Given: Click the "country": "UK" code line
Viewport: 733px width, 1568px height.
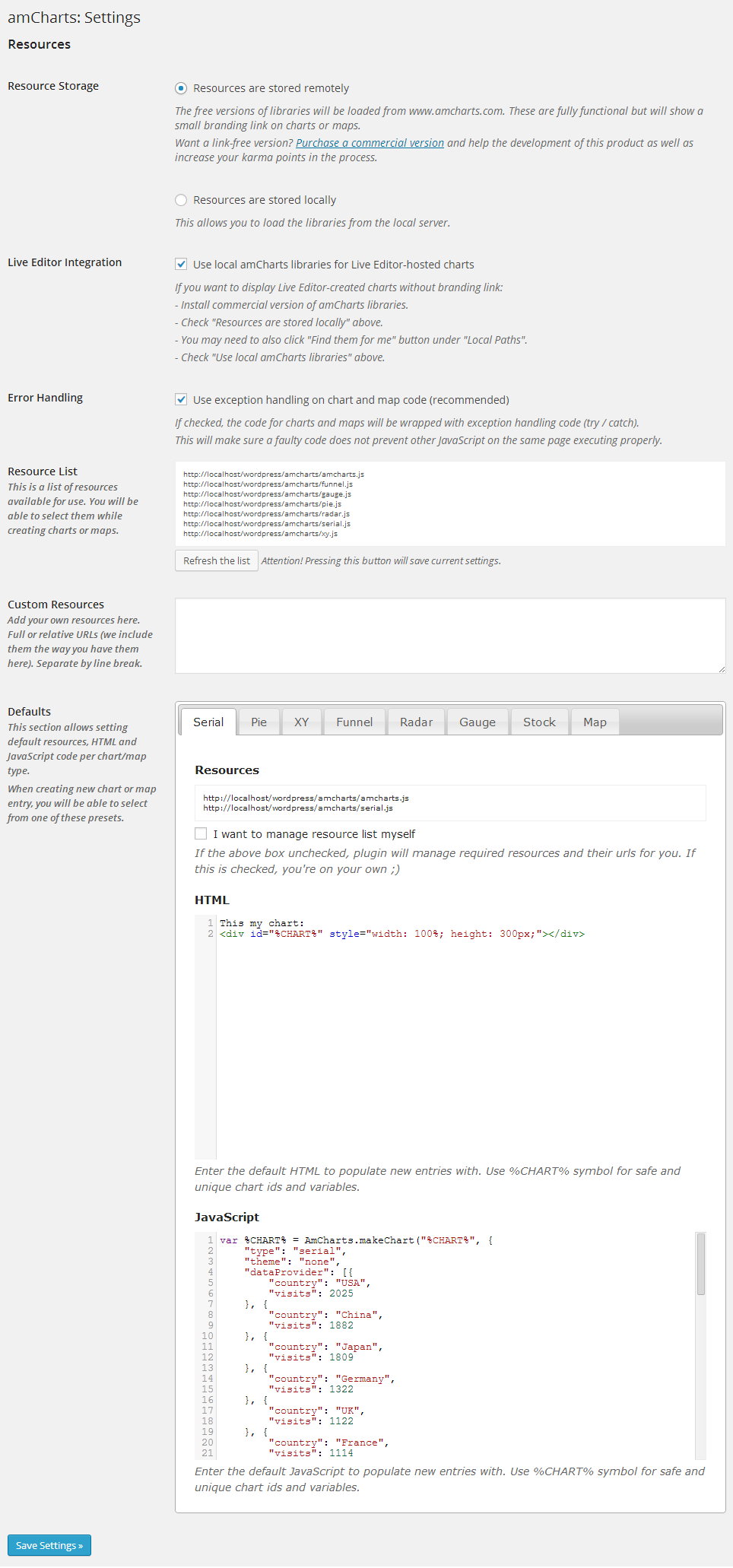Looking at the screenshot, I should (316, 1411).
